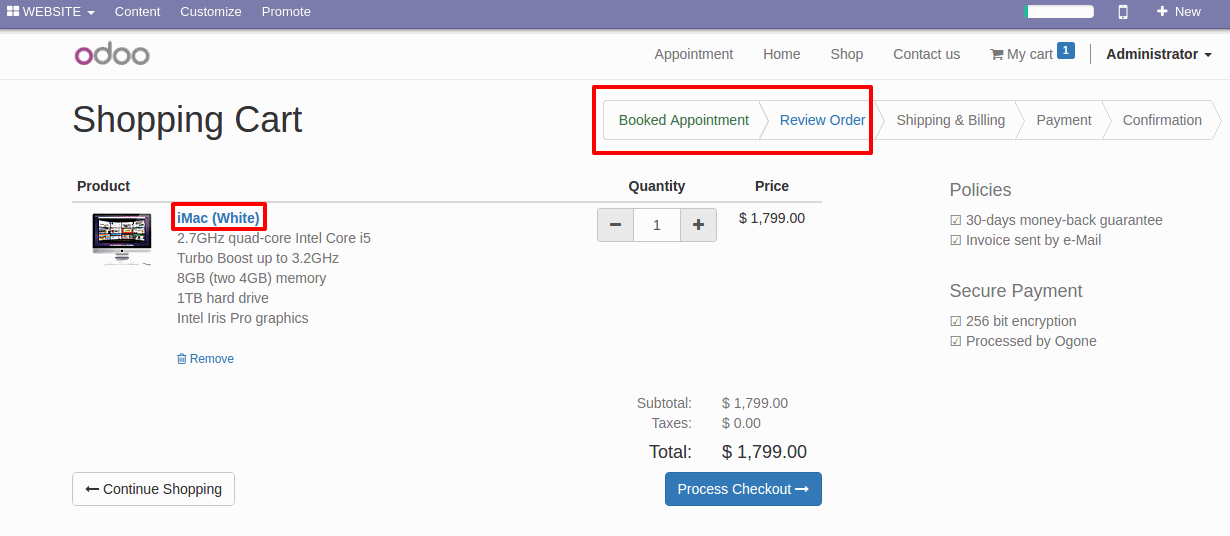This screenshot has height=536, width=1230.
Task: Click Processed by Ogone text
Action: 1031,341
